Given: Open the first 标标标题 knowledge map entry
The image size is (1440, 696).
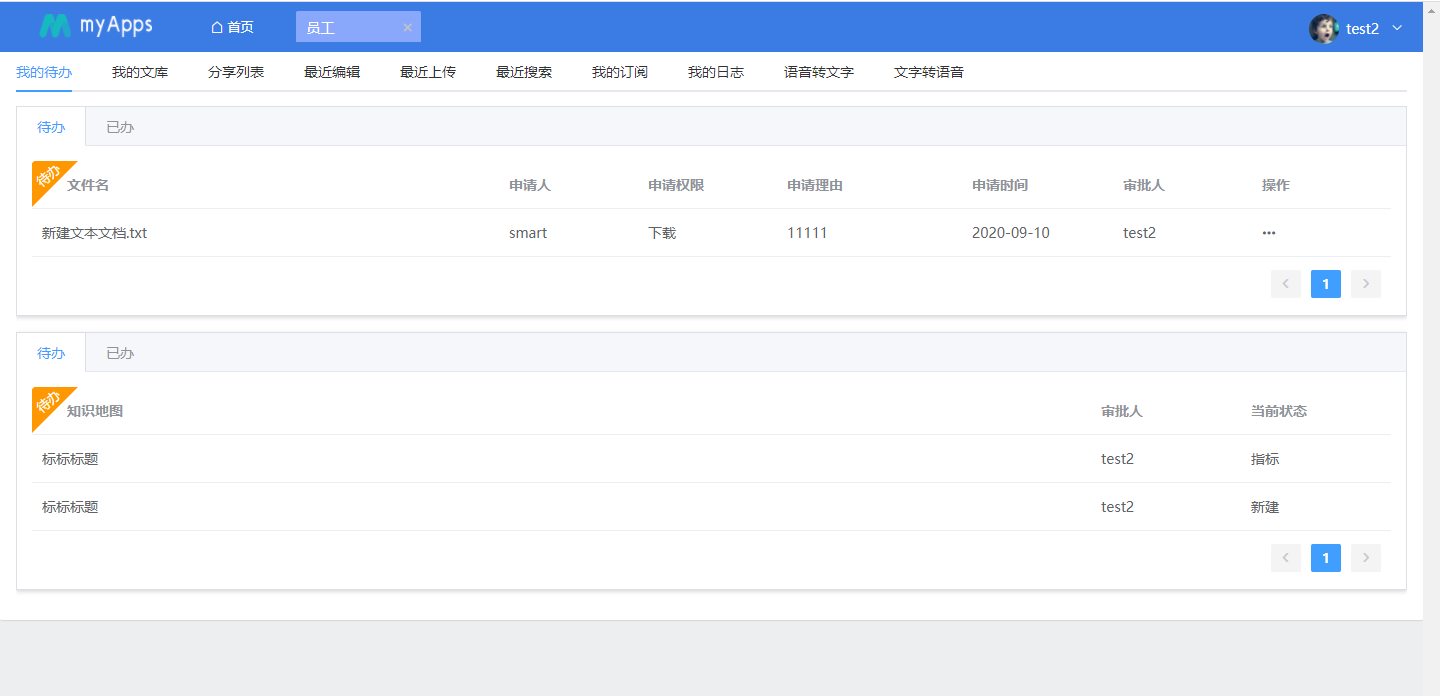Looking at the screenshot, I should pos(68,458).
